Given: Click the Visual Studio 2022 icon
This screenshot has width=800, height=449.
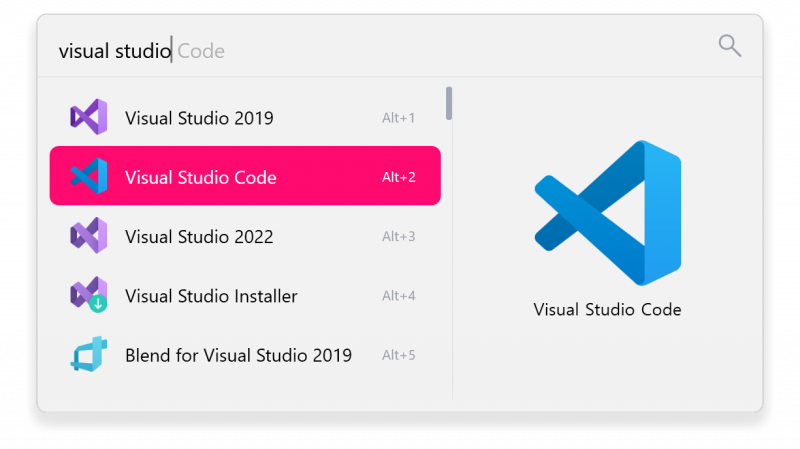Looking at the screenshot, I should click(x=88, y=237).
